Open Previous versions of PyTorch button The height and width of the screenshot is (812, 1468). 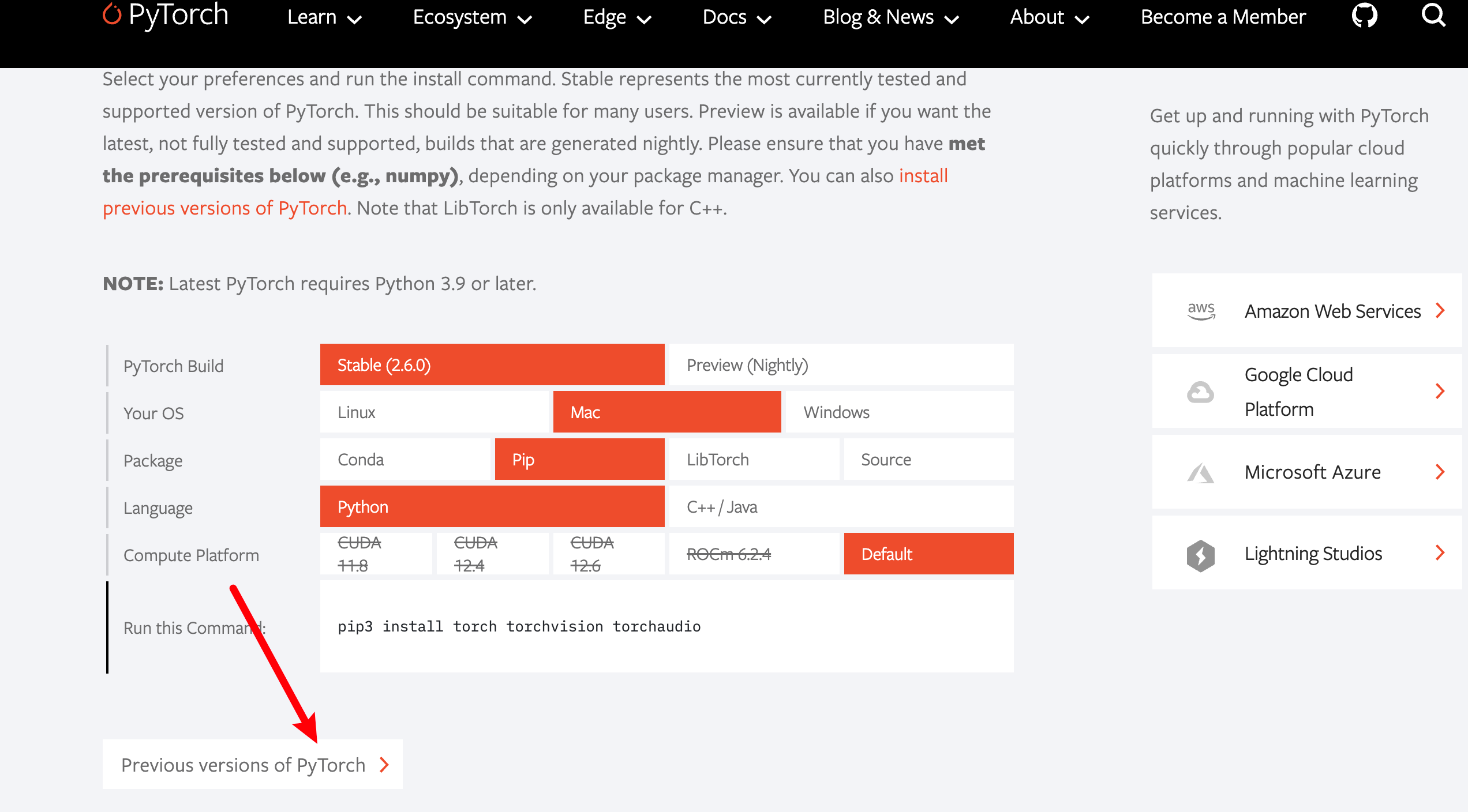click(x=253, y=765)
